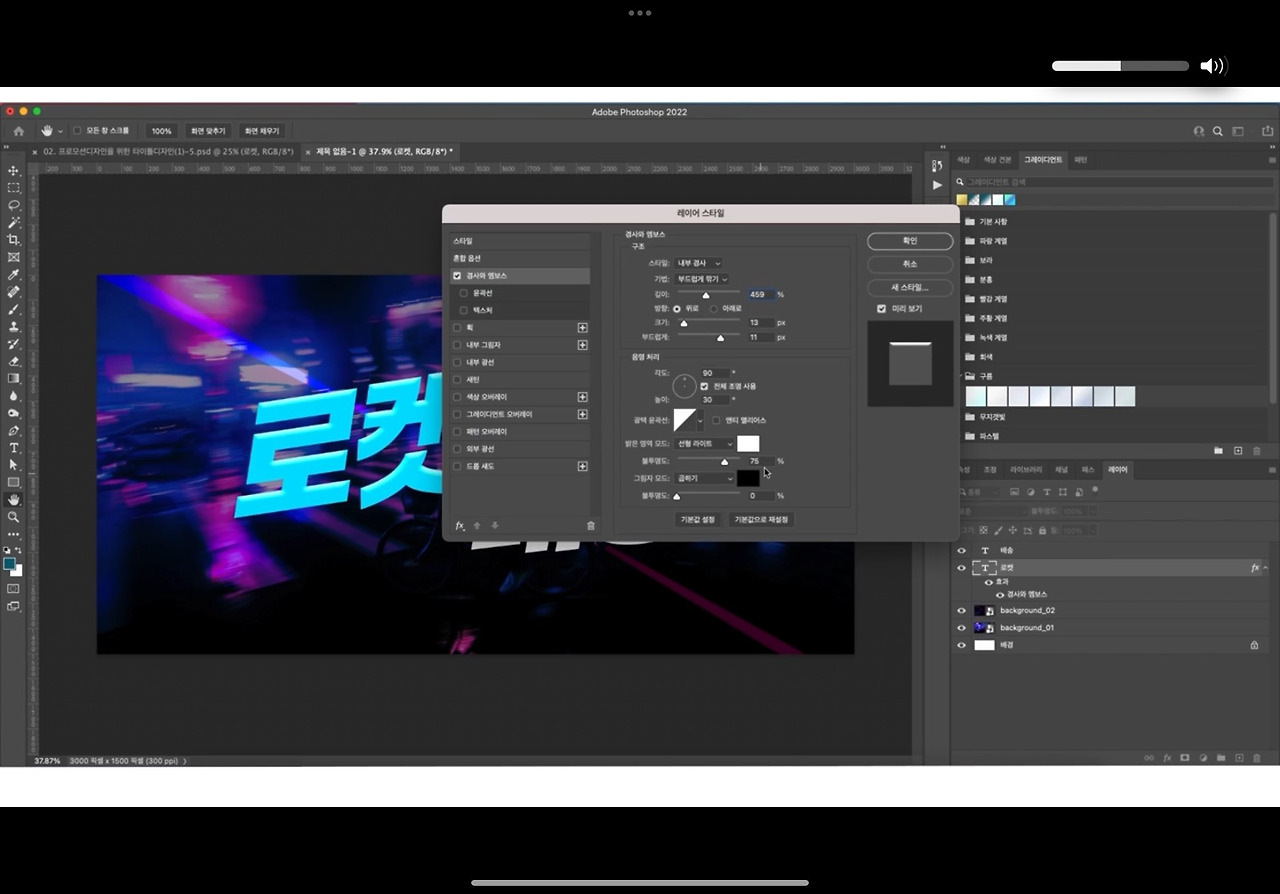Switch to the 패턴 panel tab
Screen dimensions: 1280x894
pyautogui.click(x=1081, y=160)
